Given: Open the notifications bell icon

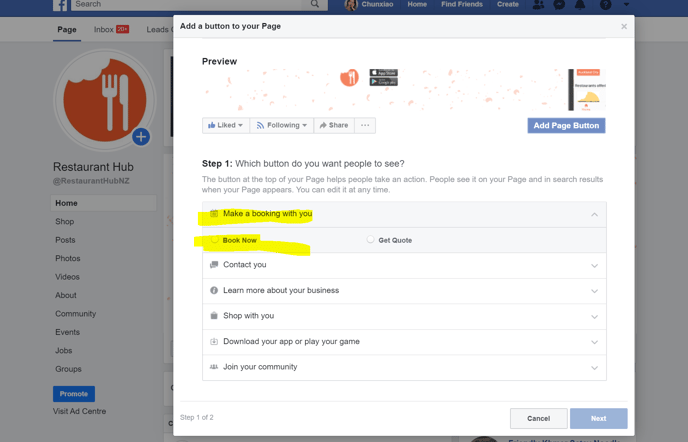Looking at the screenshot, I should (x=580, y=4).
